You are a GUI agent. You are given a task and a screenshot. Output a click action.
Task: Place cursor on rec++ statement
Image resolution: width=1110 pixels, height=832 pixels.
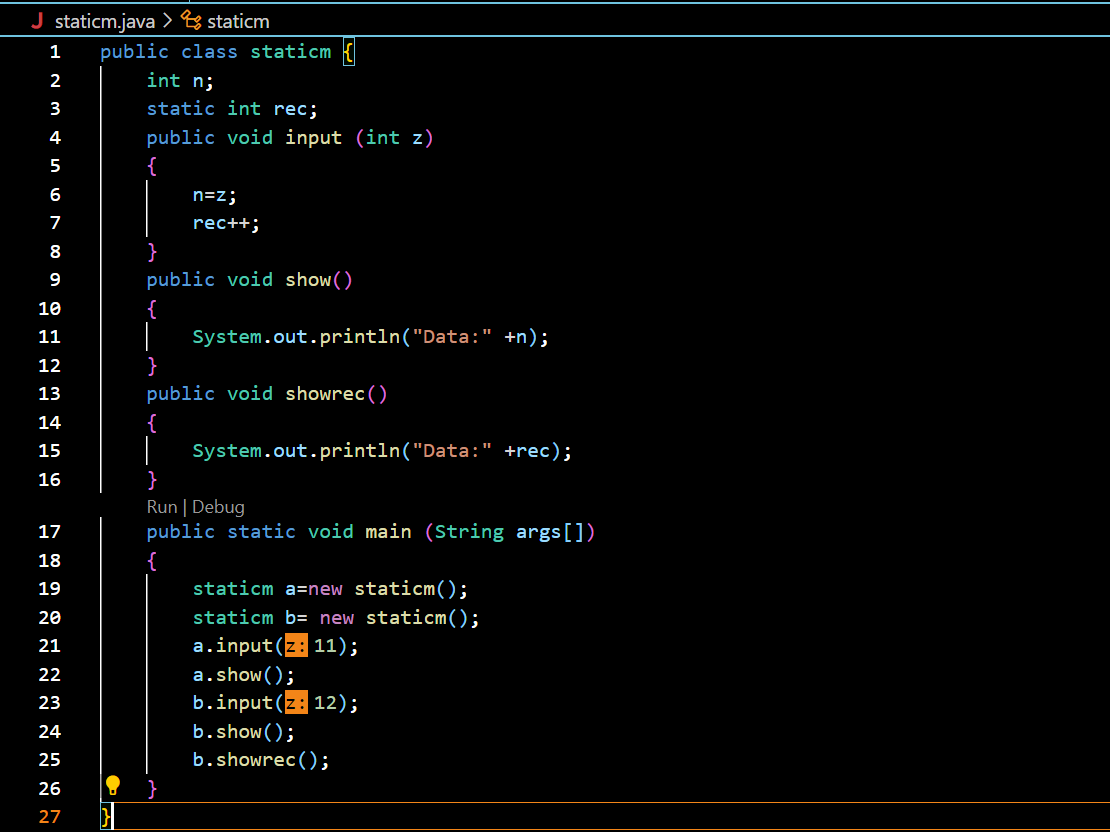(226, 223)
